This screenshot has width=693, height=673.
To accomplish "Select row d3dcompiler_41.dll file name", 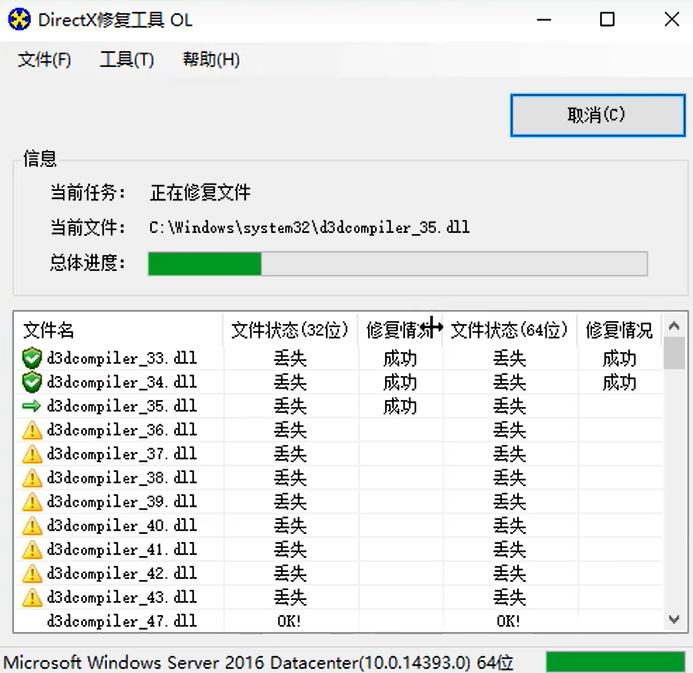I will tap(122, 549).
